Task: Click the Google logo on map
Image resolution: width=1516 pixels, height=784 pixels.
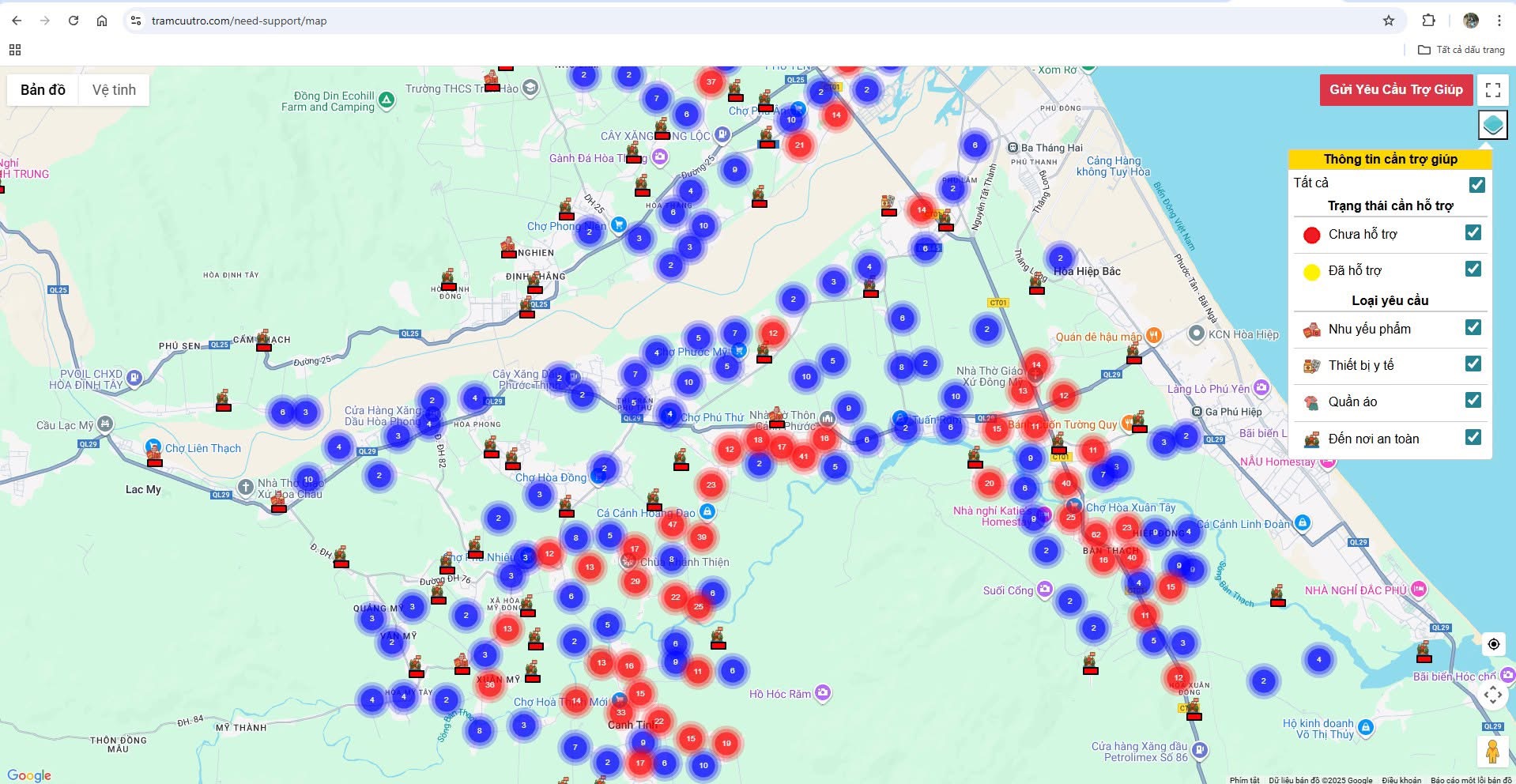Action: tap(29, 775)
